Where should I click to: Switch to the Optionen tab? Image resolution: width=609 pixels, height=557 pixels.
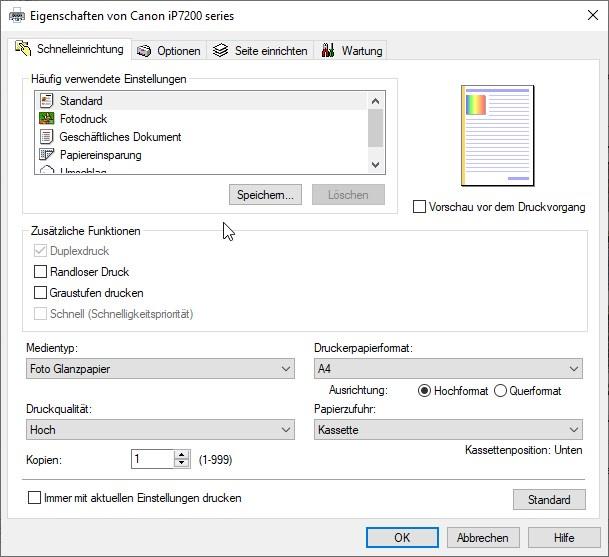tap(169, 50)
